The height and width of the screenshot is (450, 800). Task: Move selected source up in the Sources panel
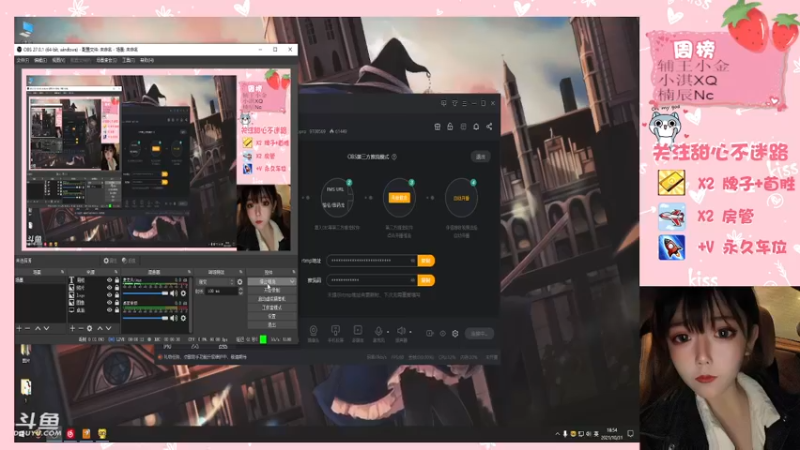pos(100,329)
